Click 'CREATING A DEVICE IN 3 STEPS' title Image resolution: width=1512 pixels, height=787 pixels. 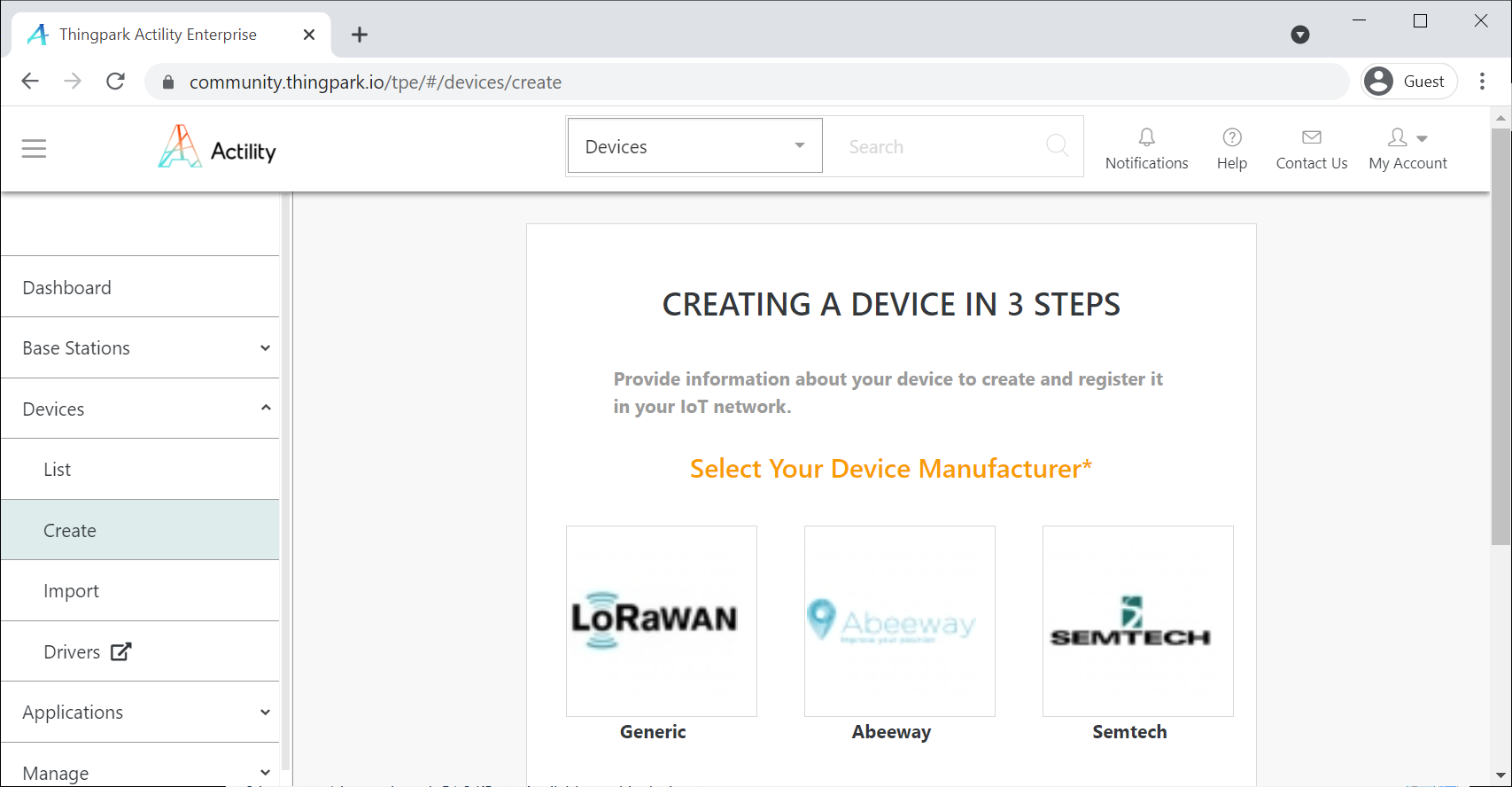pos(891,305)
